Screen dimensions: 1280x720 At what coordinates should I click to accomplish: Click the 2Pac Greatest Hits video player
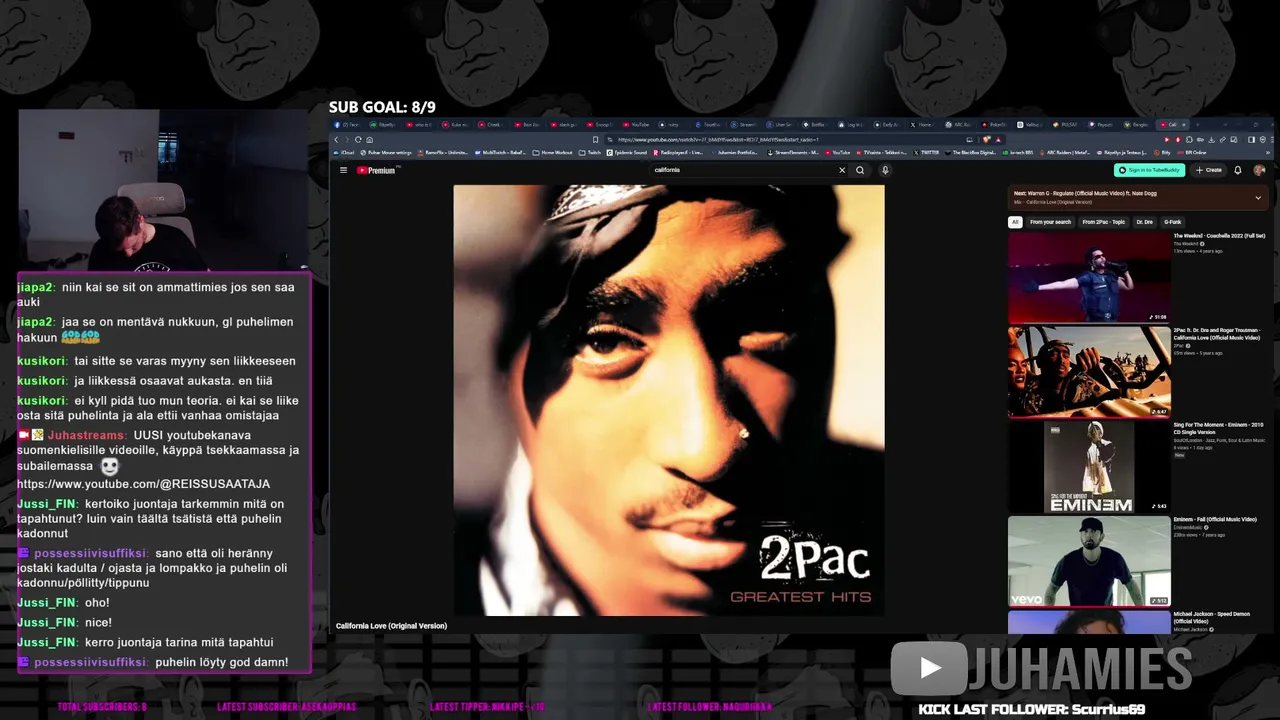tap(668, 400)
